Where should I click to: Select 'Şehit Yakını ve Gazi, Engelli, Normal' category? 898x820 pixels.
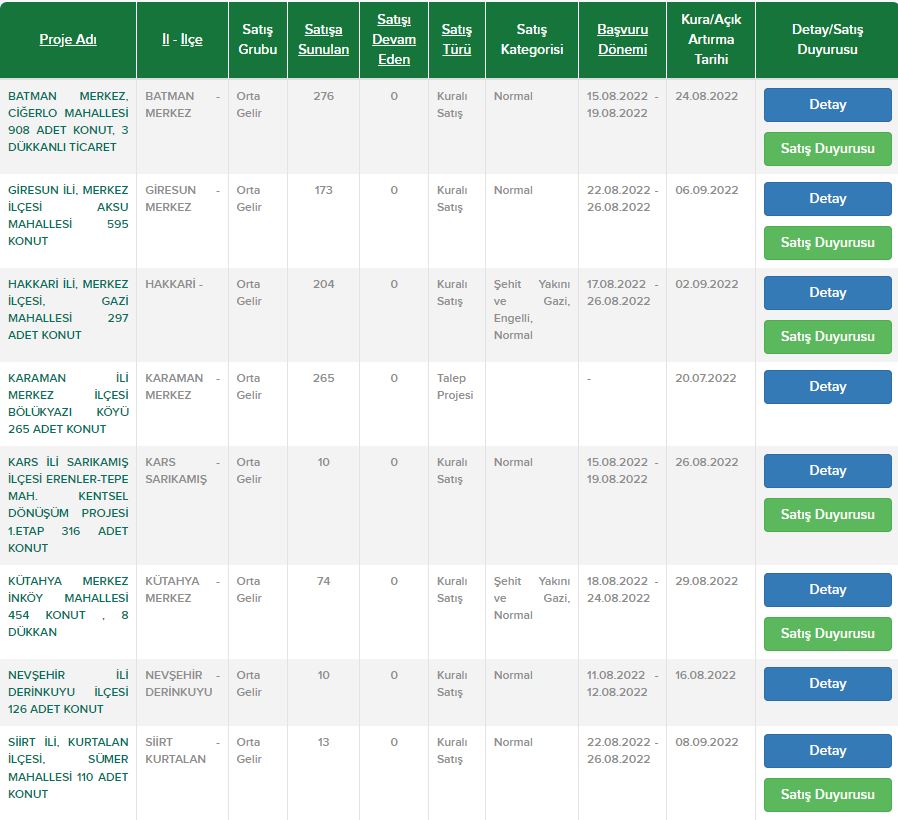pos(531,309)
